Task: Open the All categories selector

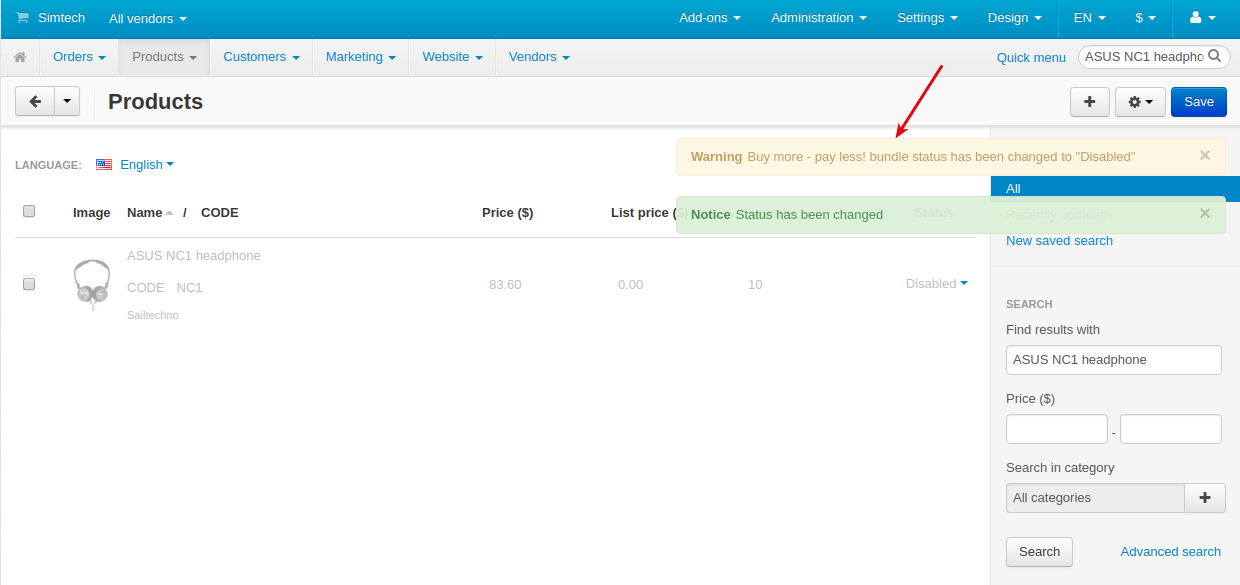Action: point(1095,498)
